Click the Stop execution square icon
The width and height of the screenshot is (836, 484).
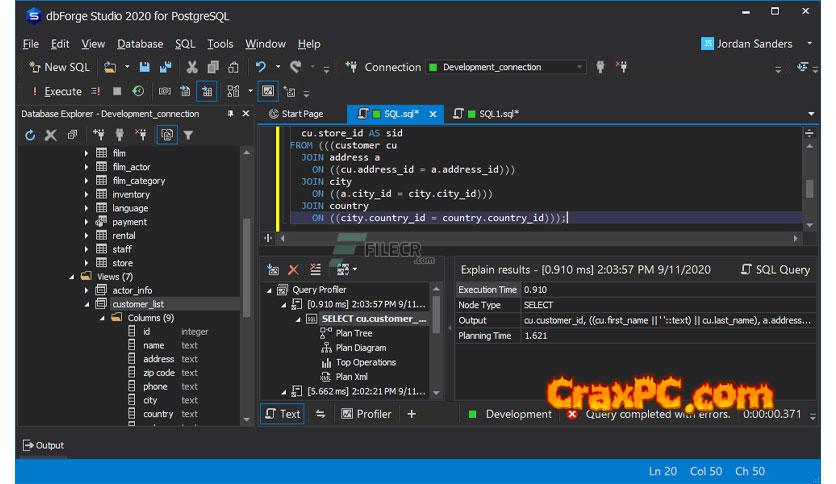117,91
